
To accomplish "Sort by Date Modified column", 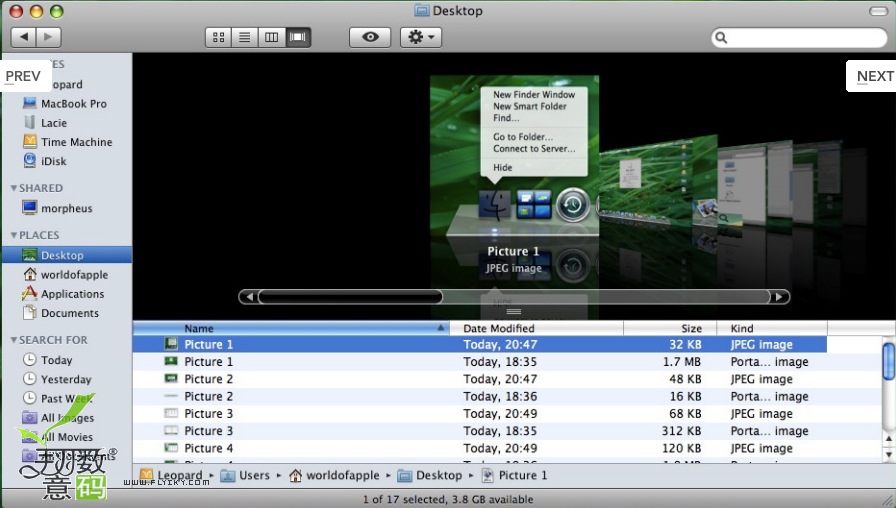I will point(537,328).
